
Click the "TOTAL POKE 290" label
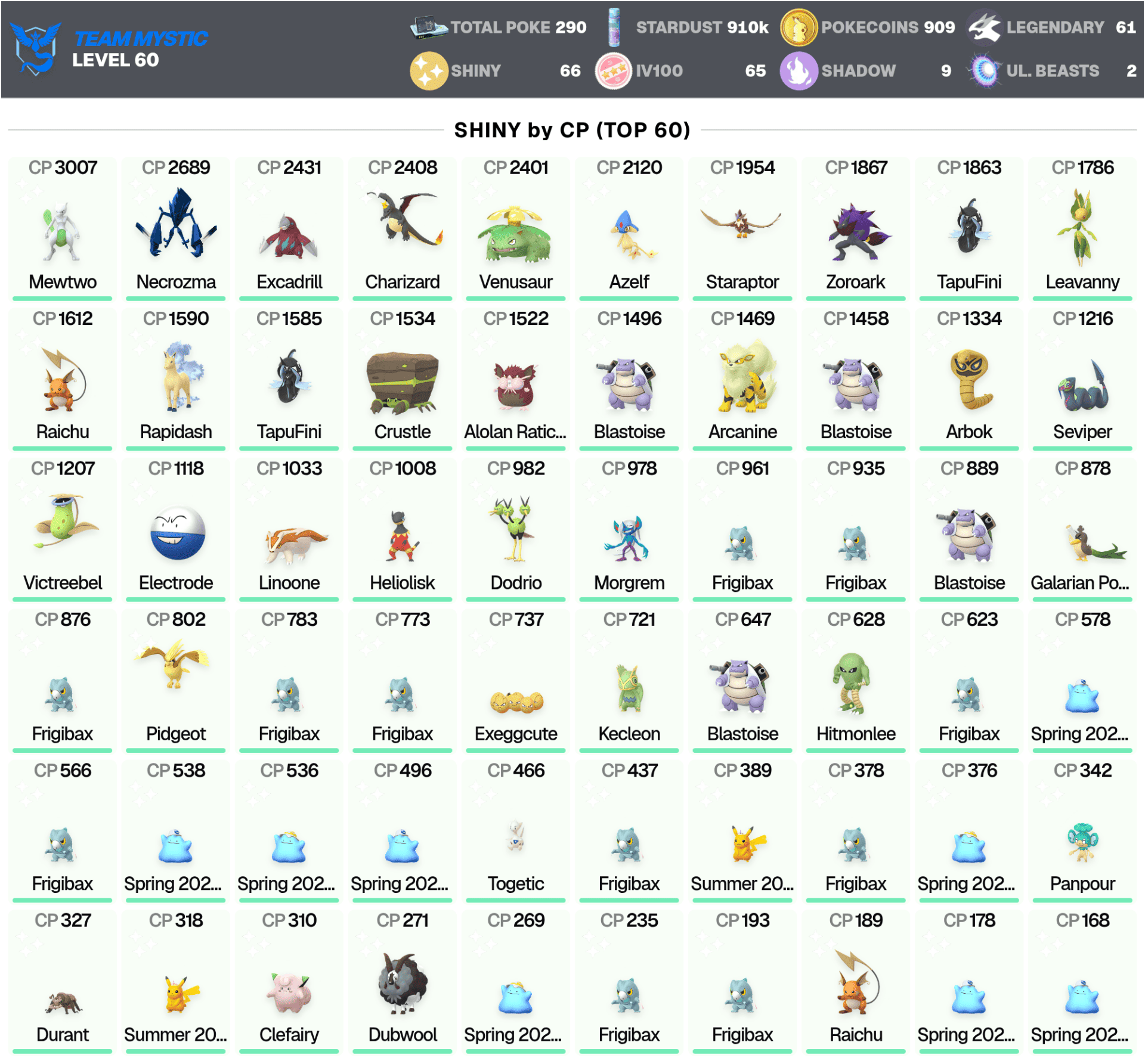tap(518, 27)
